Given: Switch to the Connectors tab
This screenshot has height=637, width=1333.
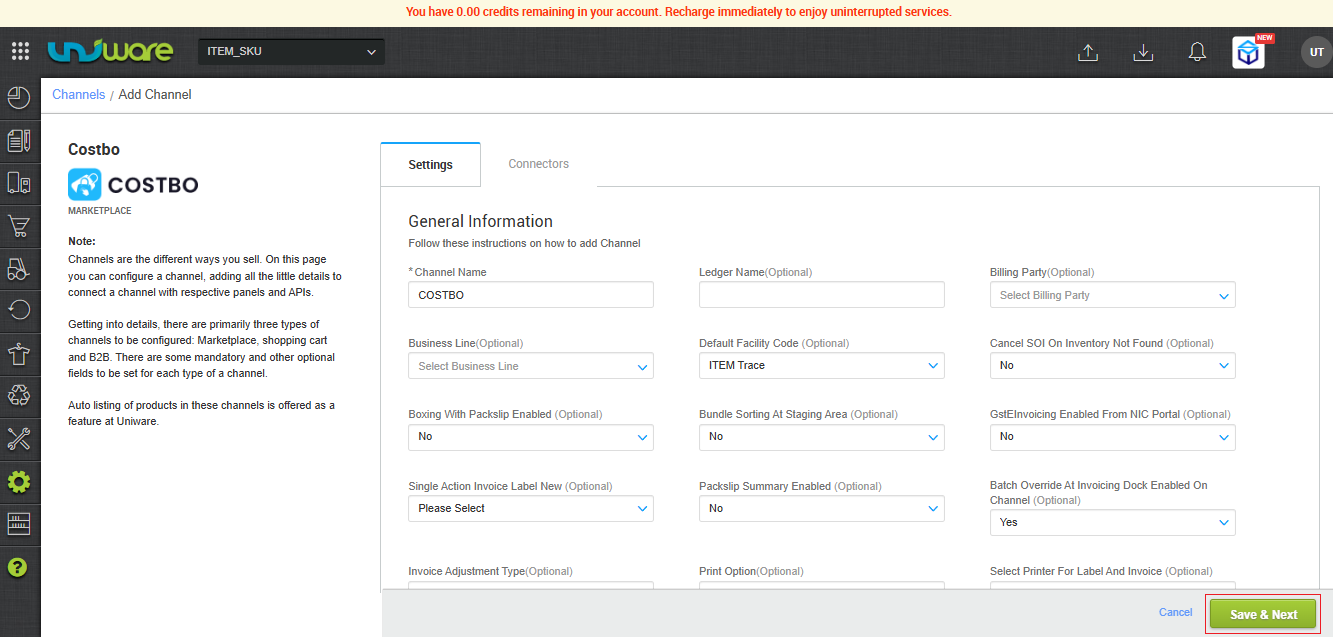Looking at the screenshot, I should (538, 164).
